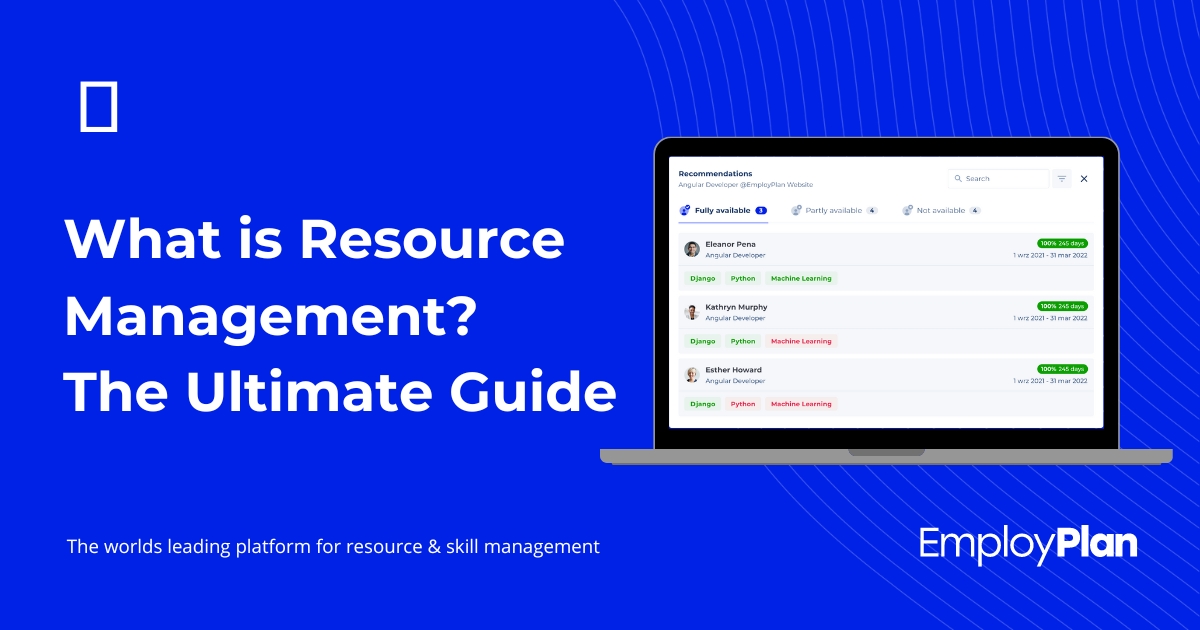Click Esther Howard's 100% 245 days badge
Image resolution: width=1200 pixels, height=630 pixels.
(x=1062, y=369)
